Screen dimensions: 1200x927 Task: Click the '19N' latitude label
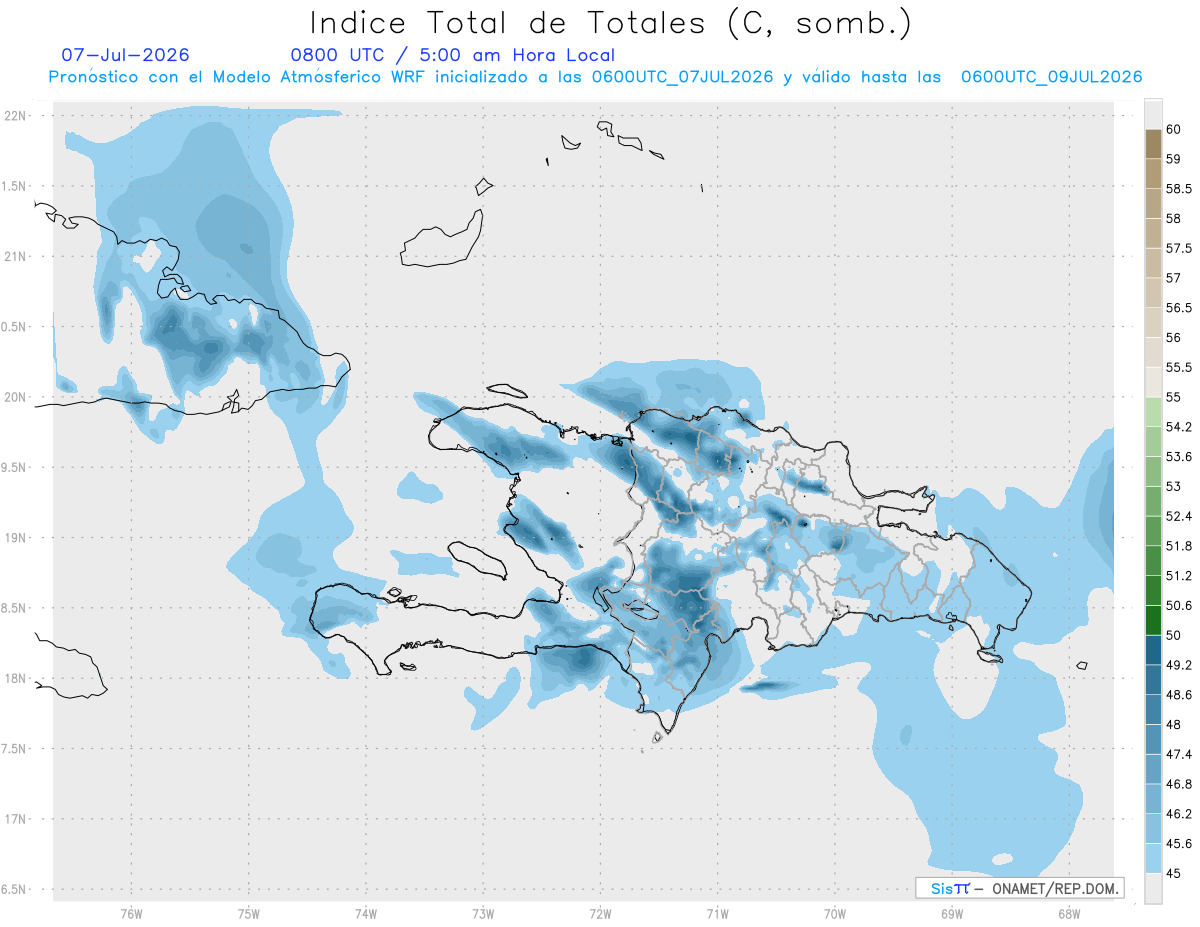coord(16,538)
